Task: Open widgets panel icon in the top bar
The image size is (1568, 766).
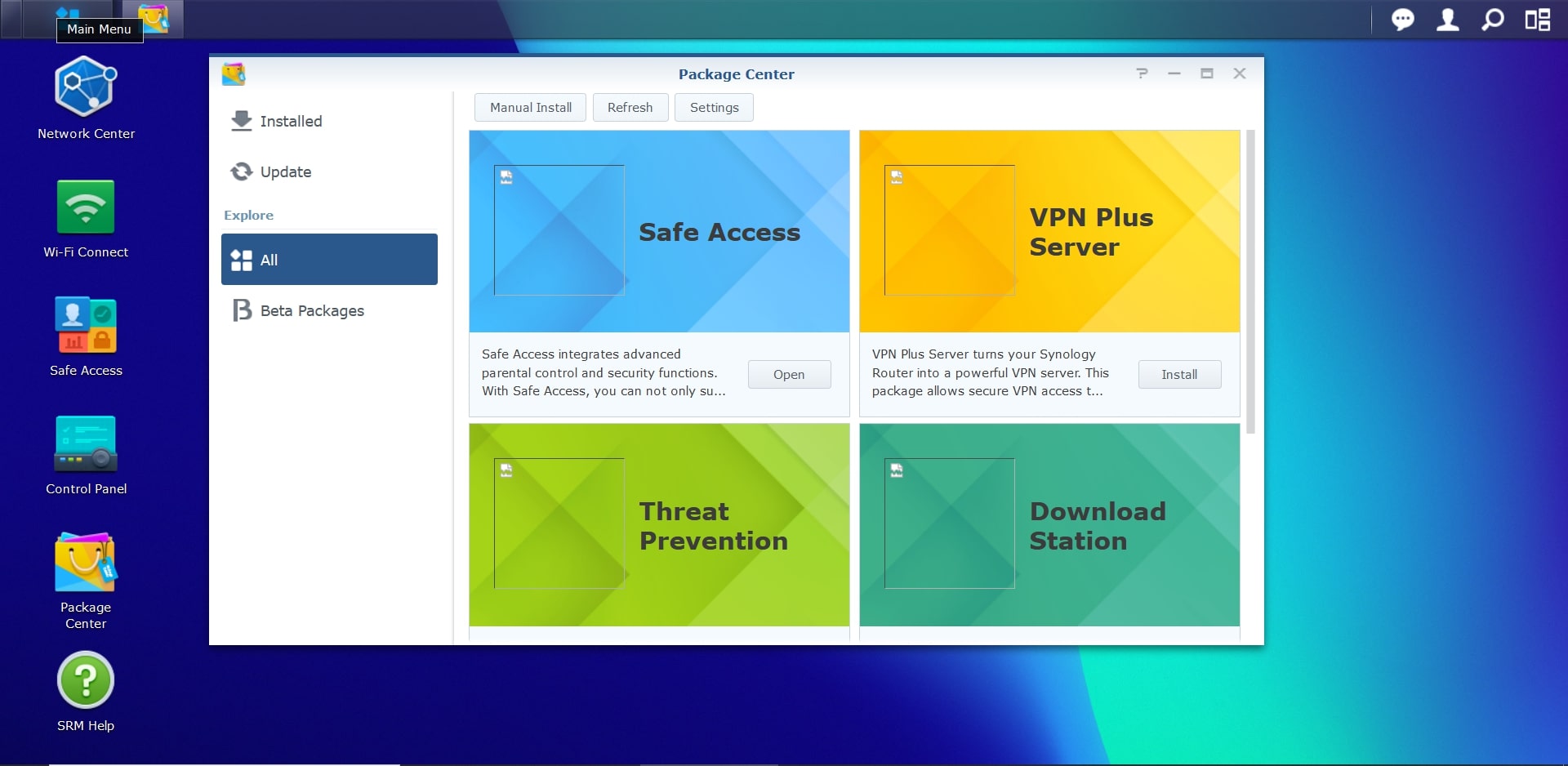Action: coord(1538,19)
